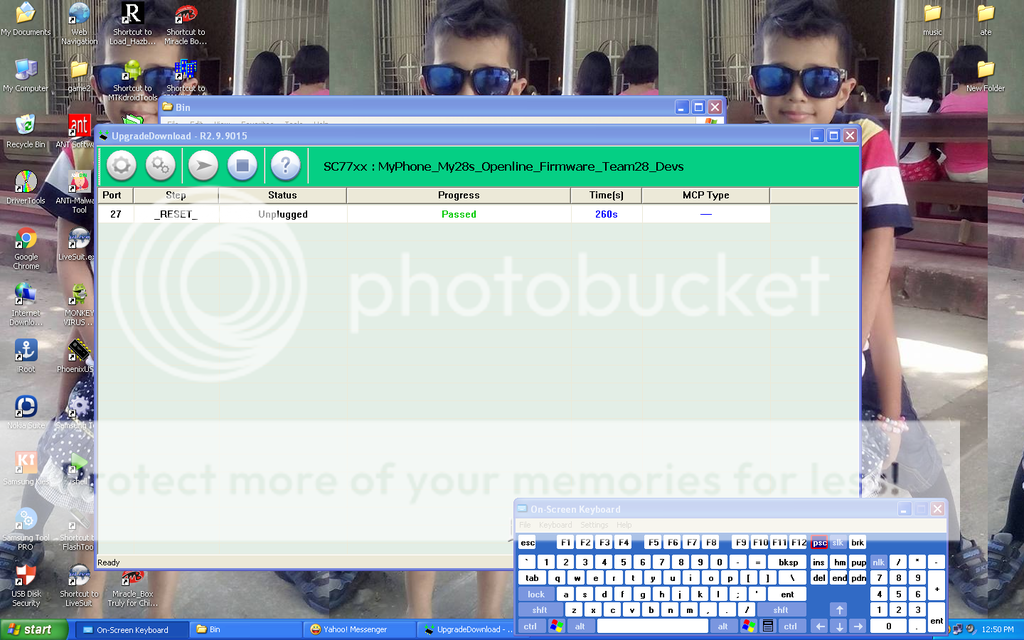
Task: Open the Settings menu in On-Screen Keyboard
Action: [x=594, y=525]
